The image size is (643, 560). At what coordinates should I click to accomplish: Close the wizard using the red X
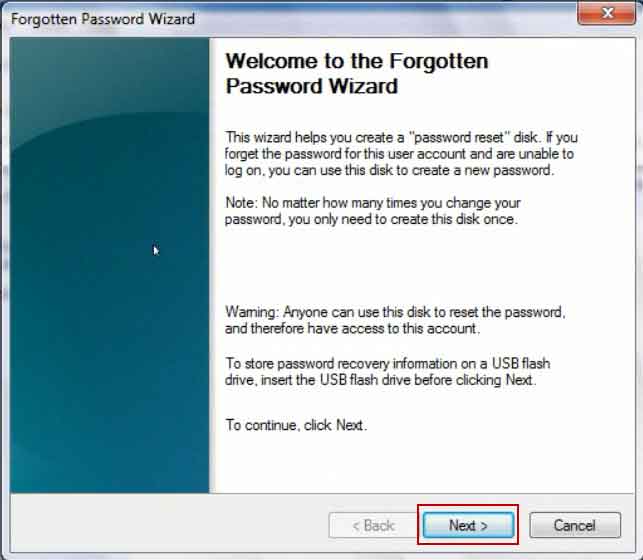point(607,13)
